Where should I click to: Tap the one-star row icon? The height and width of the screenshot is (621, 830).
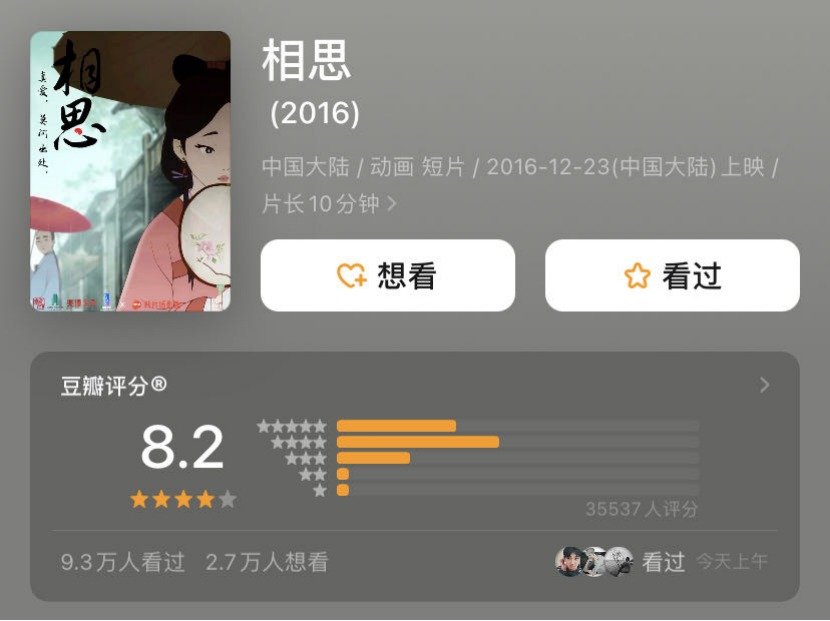pos(320,490)
